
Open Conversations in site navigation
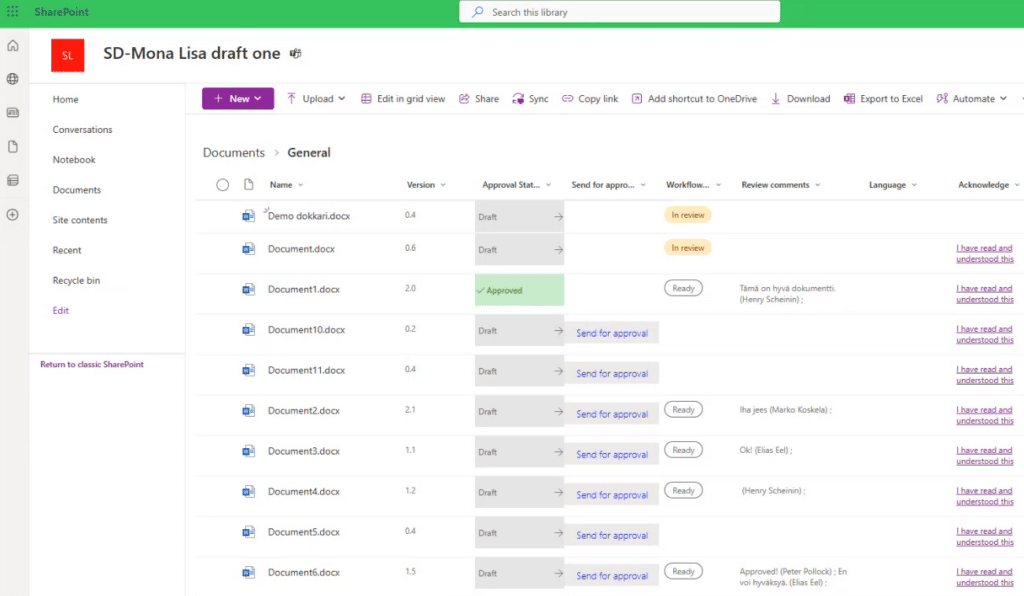[x=82, y=129]
